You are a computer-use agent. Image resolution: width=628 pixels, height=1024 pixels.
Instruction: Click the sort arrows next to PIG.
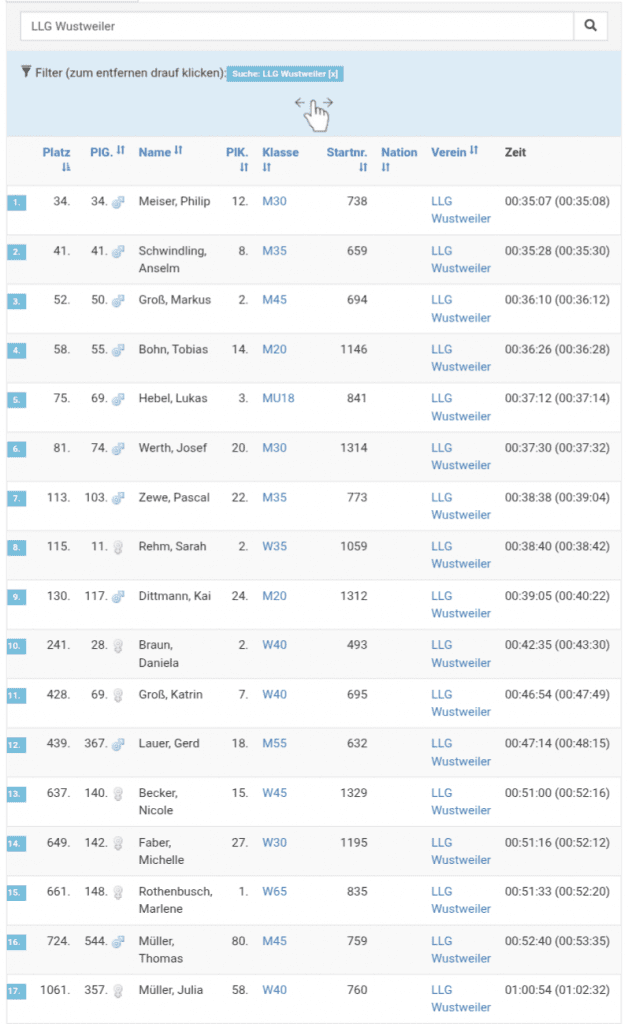click(x=121, y=151)
